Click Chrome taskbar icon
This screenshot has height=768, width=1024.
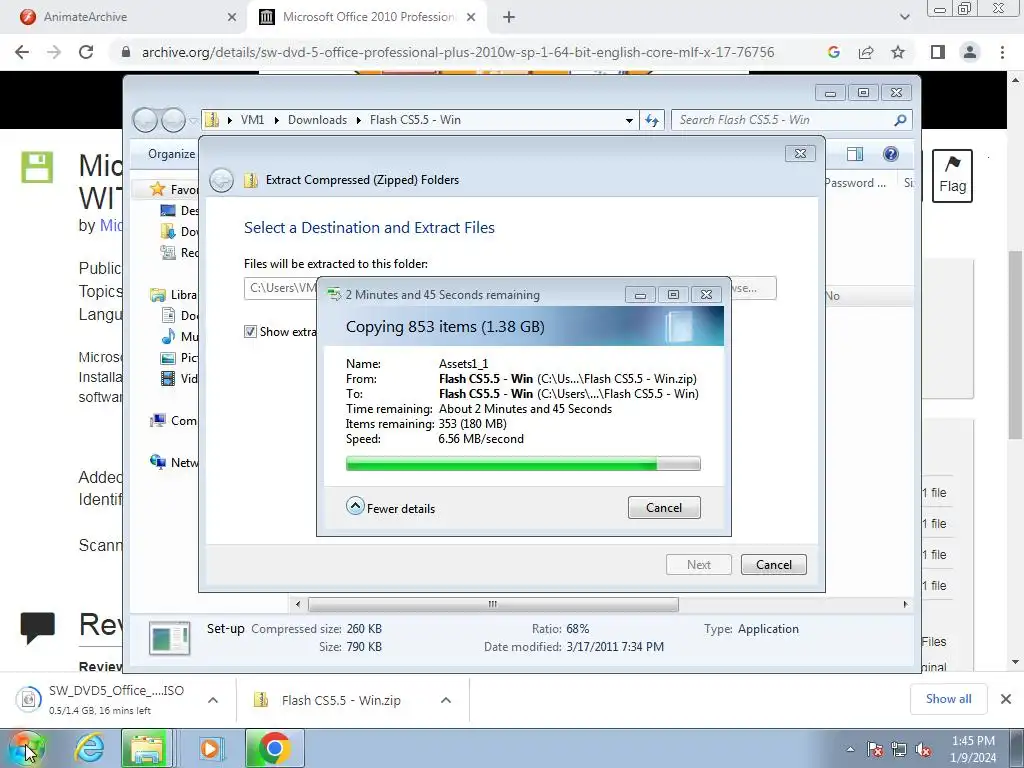274,748
